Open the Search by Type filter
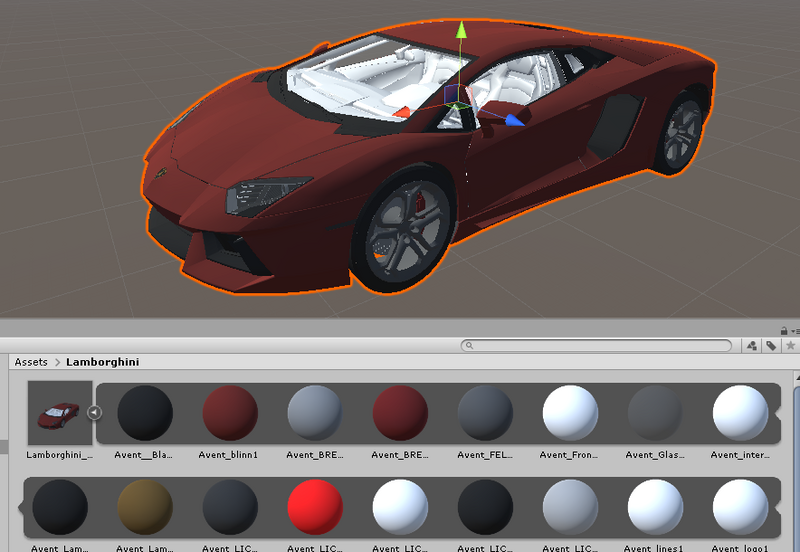This screenshot has width=800, height=552. point(752,346)
